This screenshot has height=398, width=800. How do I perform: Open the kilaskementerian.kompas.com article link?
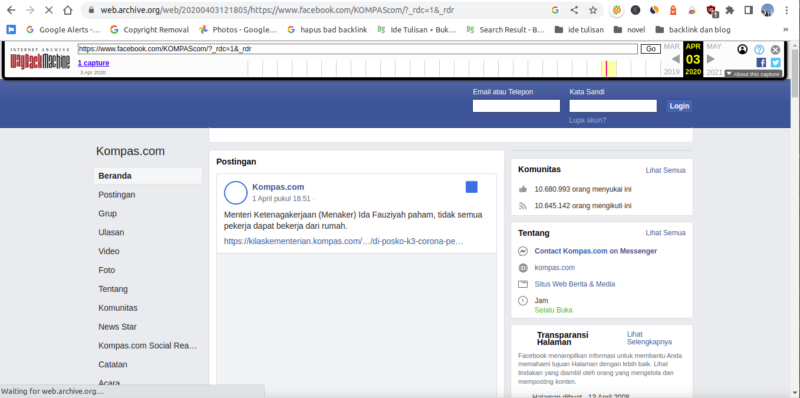343,241
